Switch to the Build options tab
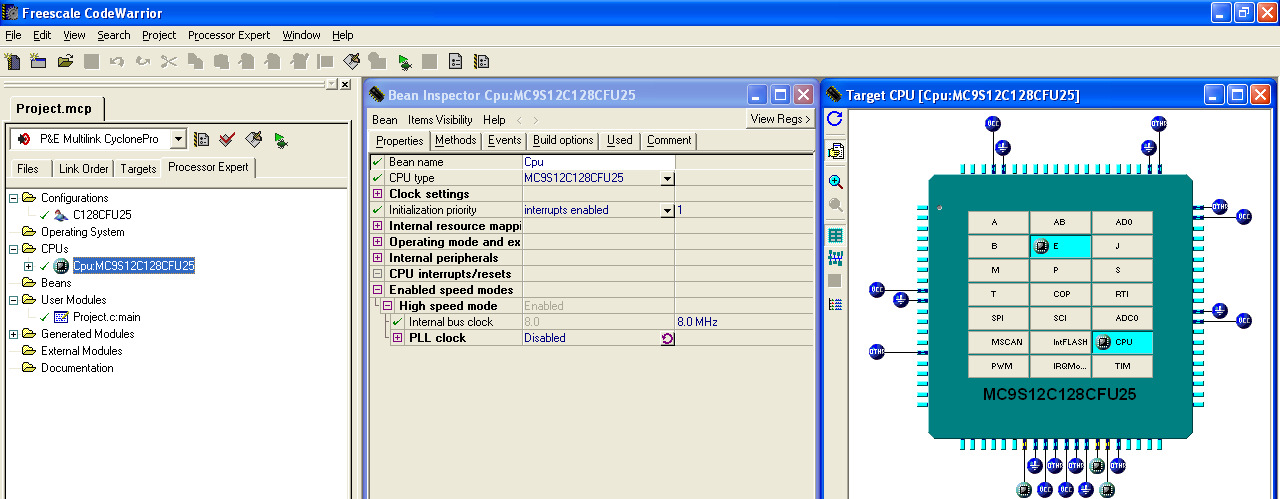The image size is (1280, 499). [563, 140]
